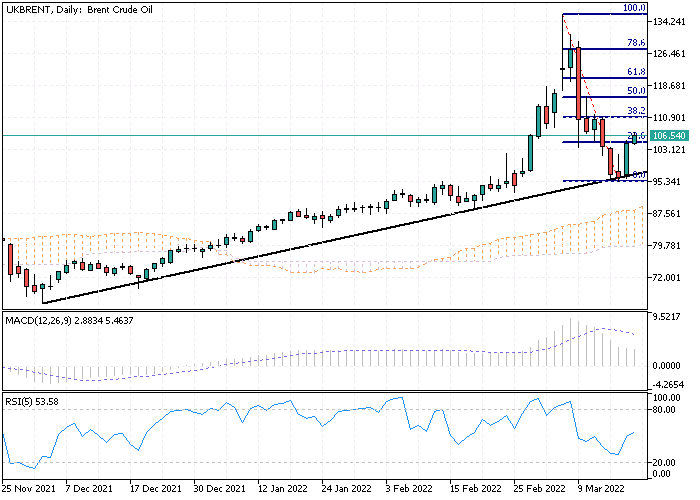Image resolution: width=700 pixels, height=500 pixels.
Task: Select the 38.2 Fibonacci retracement label
Action: [634, 110]
